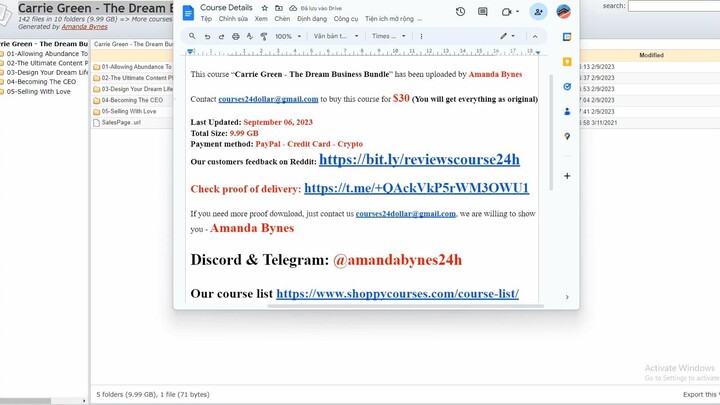
Task: Open the Chỉnh sửa menu
Action: (x=233, y=19)
